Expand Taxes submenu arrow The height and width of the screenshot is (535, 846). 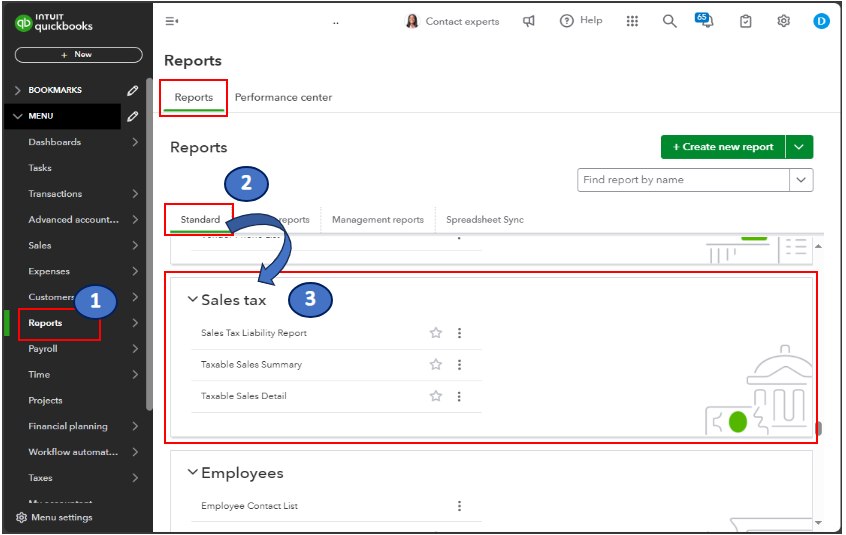[135, 478]
